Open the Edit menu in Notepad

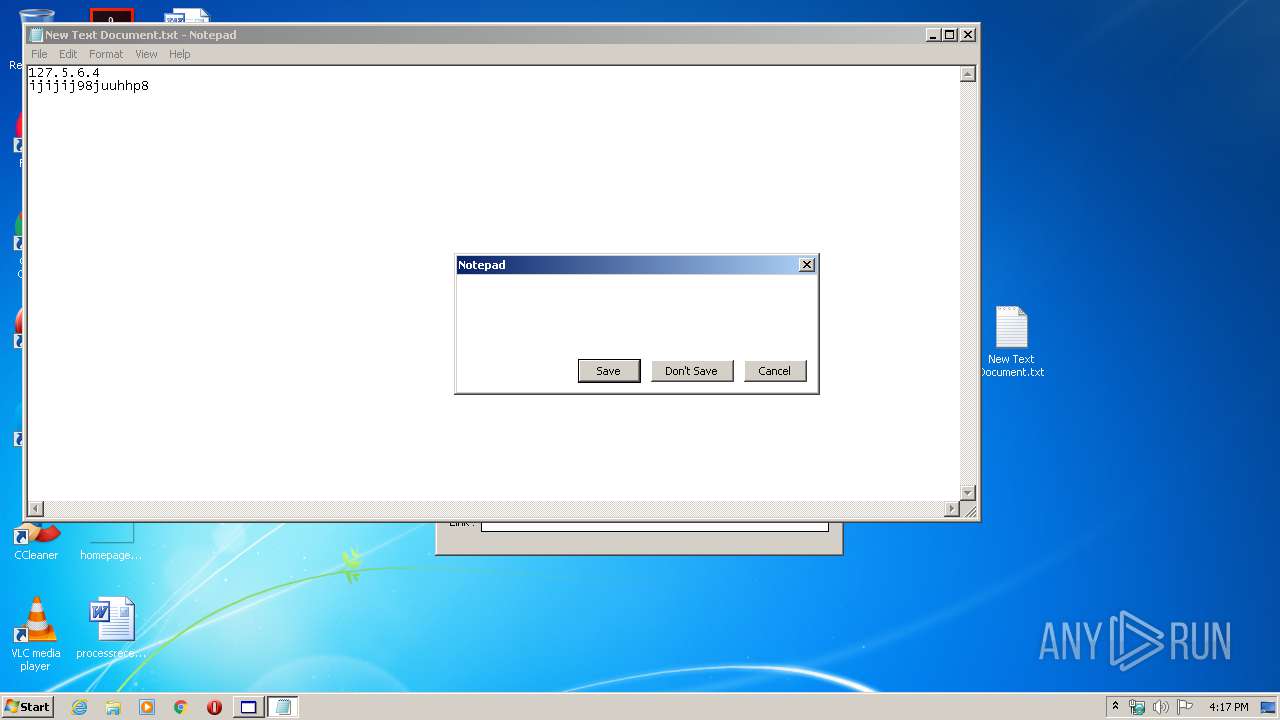point(68,54)
